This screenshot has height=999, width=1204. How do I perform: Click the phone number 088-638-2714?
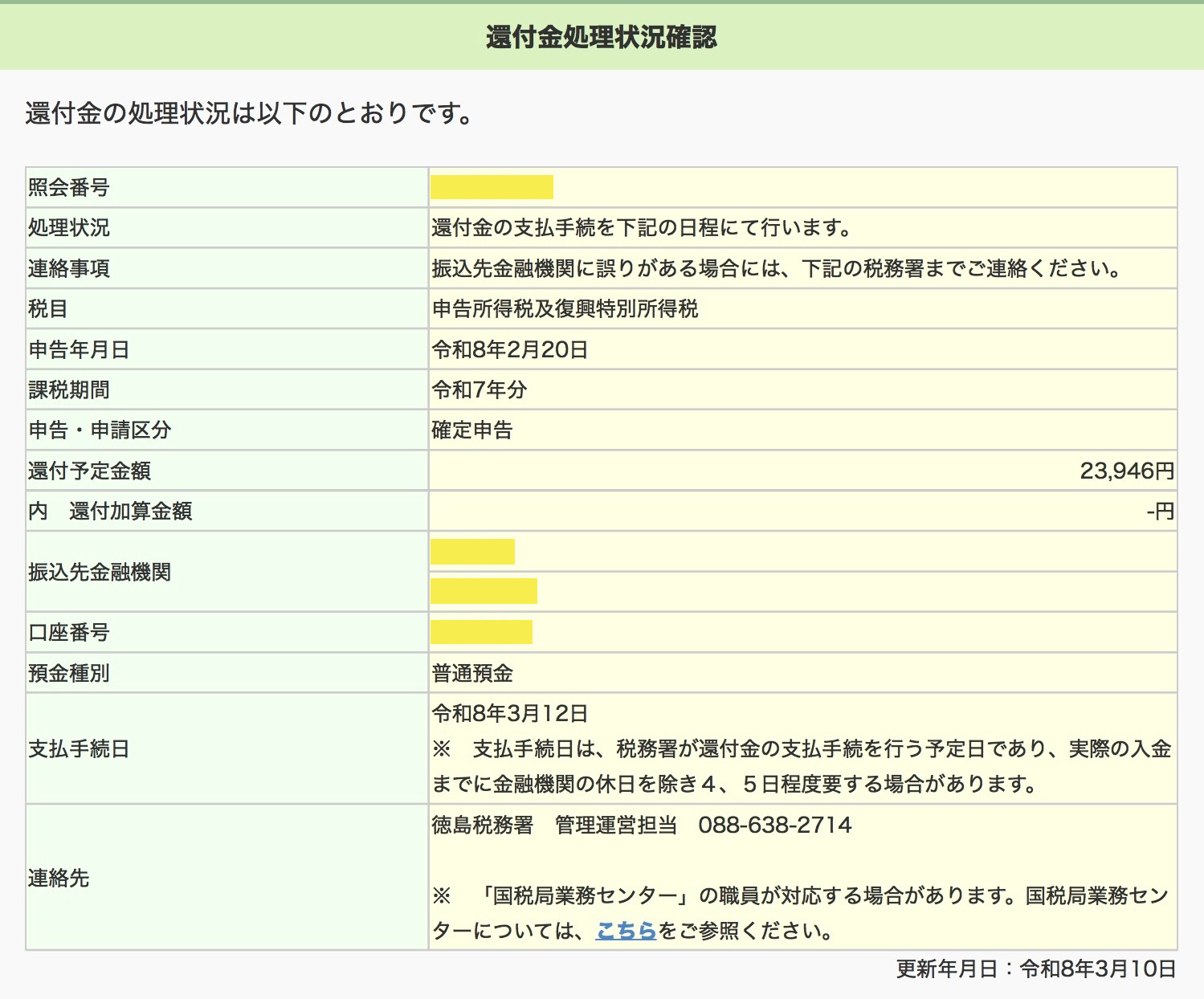click(774, 826)
